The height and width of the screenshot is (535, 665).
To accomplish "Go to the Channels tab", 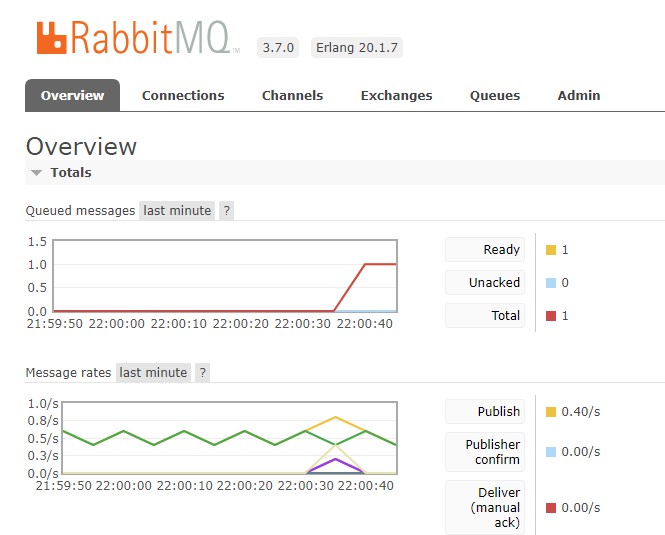I will click(x=292, y=95).
